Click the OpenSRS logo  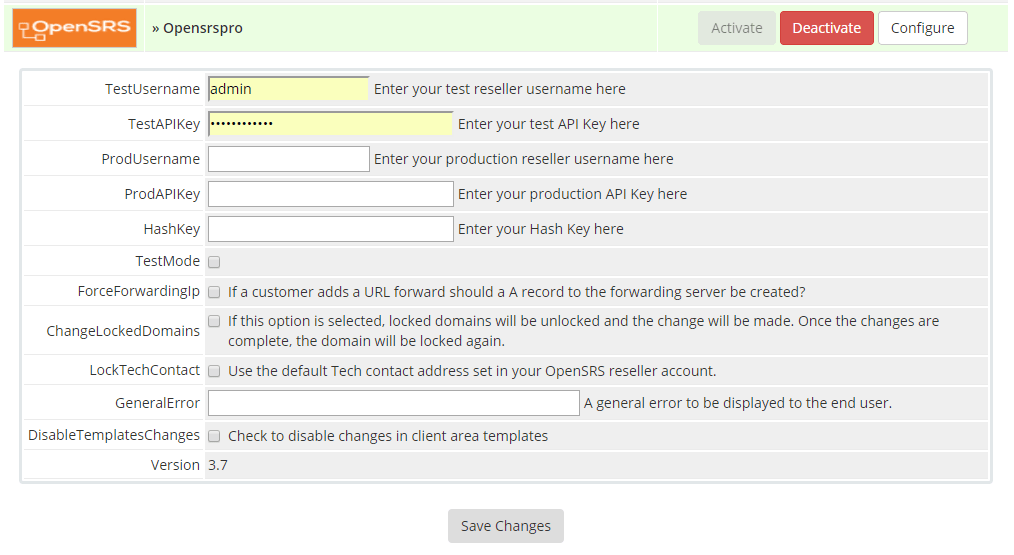tap(74, 28)
